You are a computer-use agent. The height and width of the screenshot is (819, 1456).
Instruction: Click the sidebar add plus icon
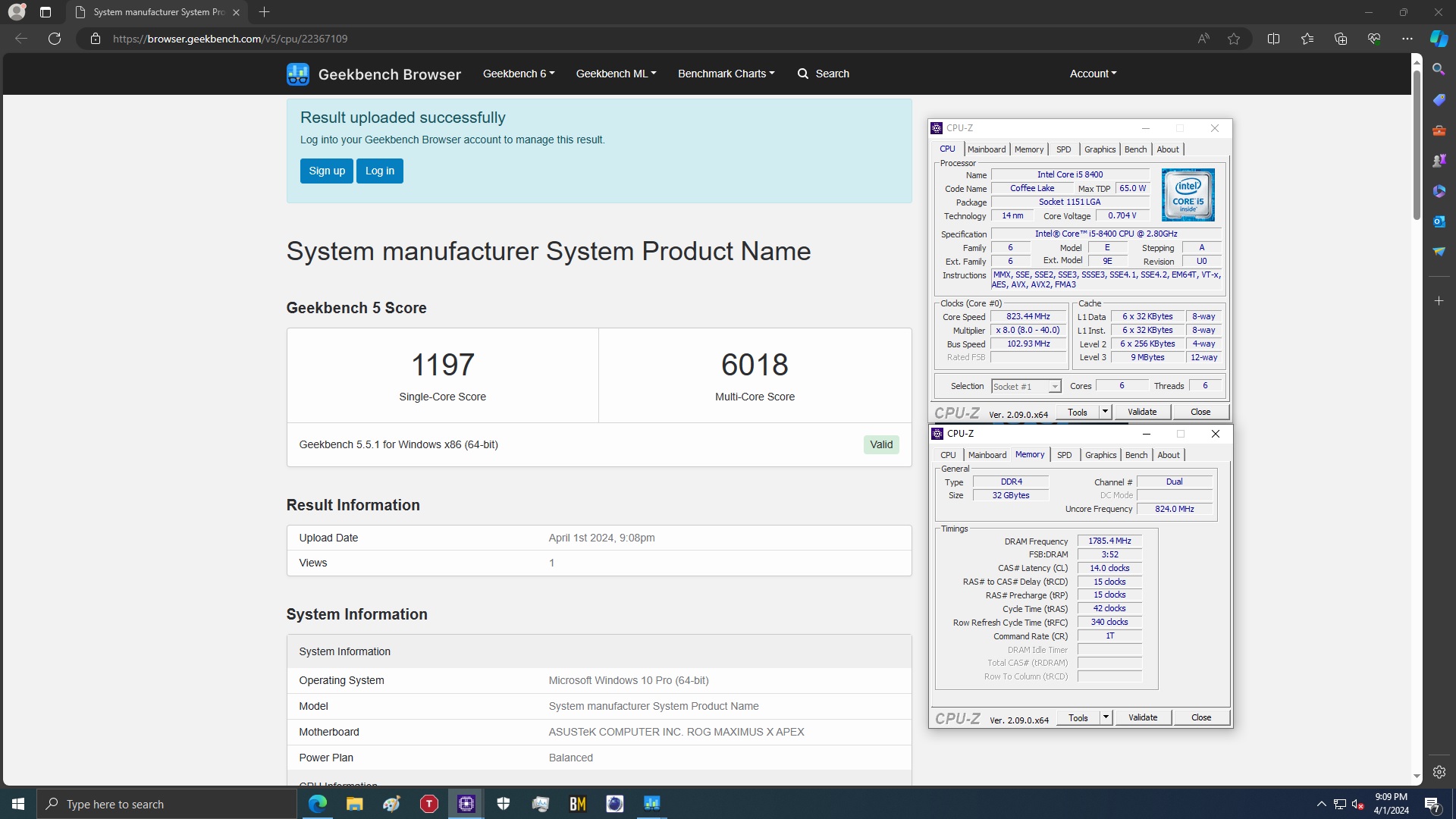pos(1439,301)
